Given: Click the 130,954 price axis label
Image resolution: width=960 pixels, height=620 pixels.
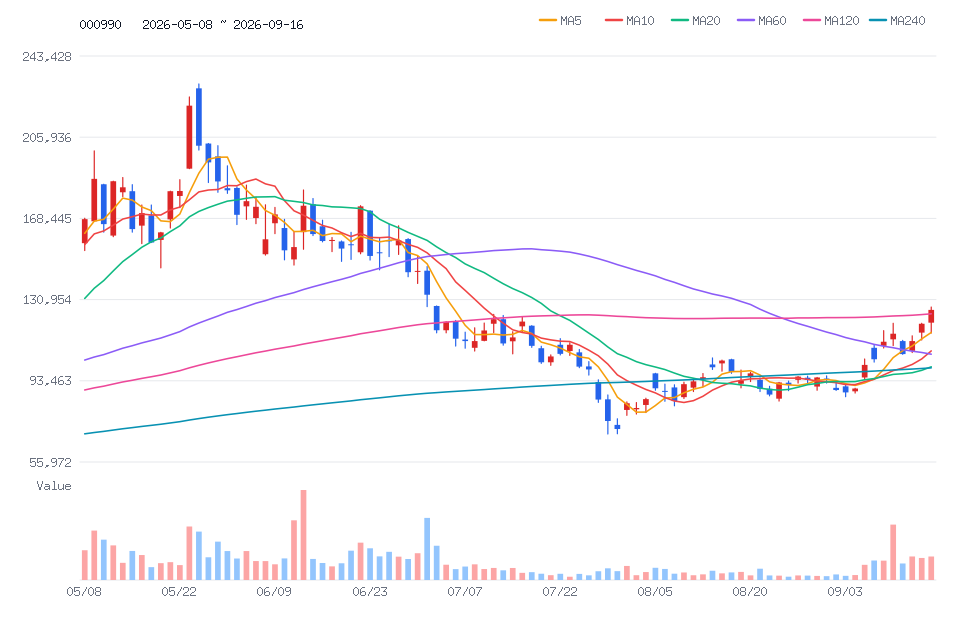Looking at the screenshot, I should point(47,300).
